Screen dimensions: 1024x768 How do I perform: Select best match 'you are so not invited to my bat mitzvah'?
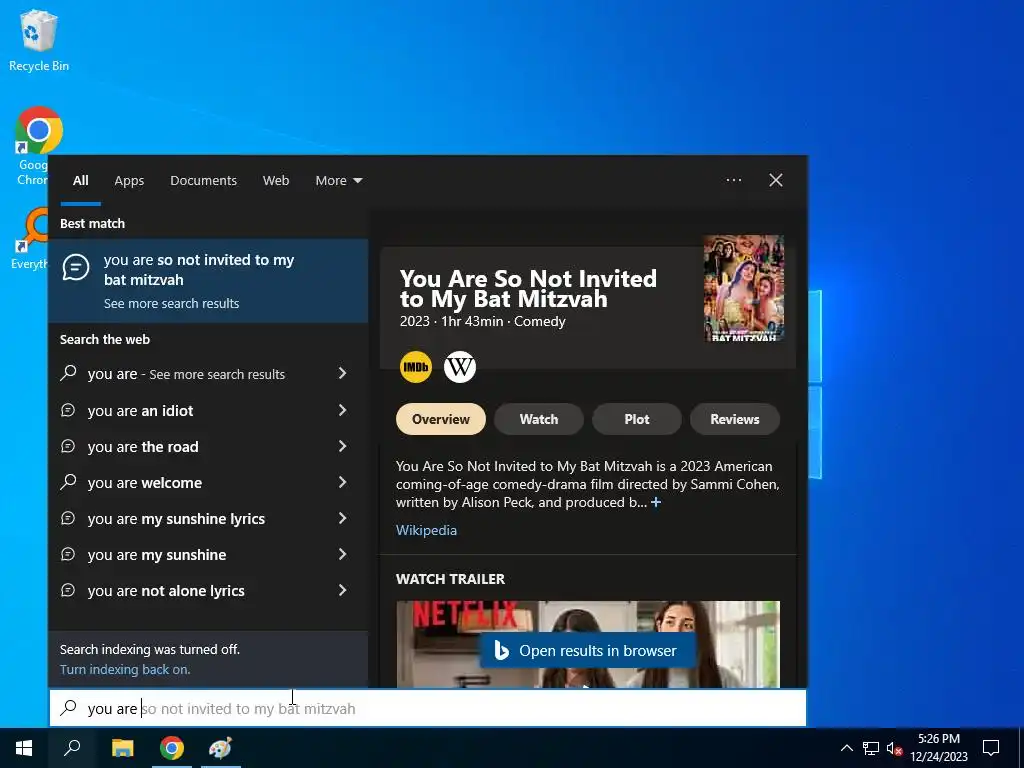click(208, 281)
